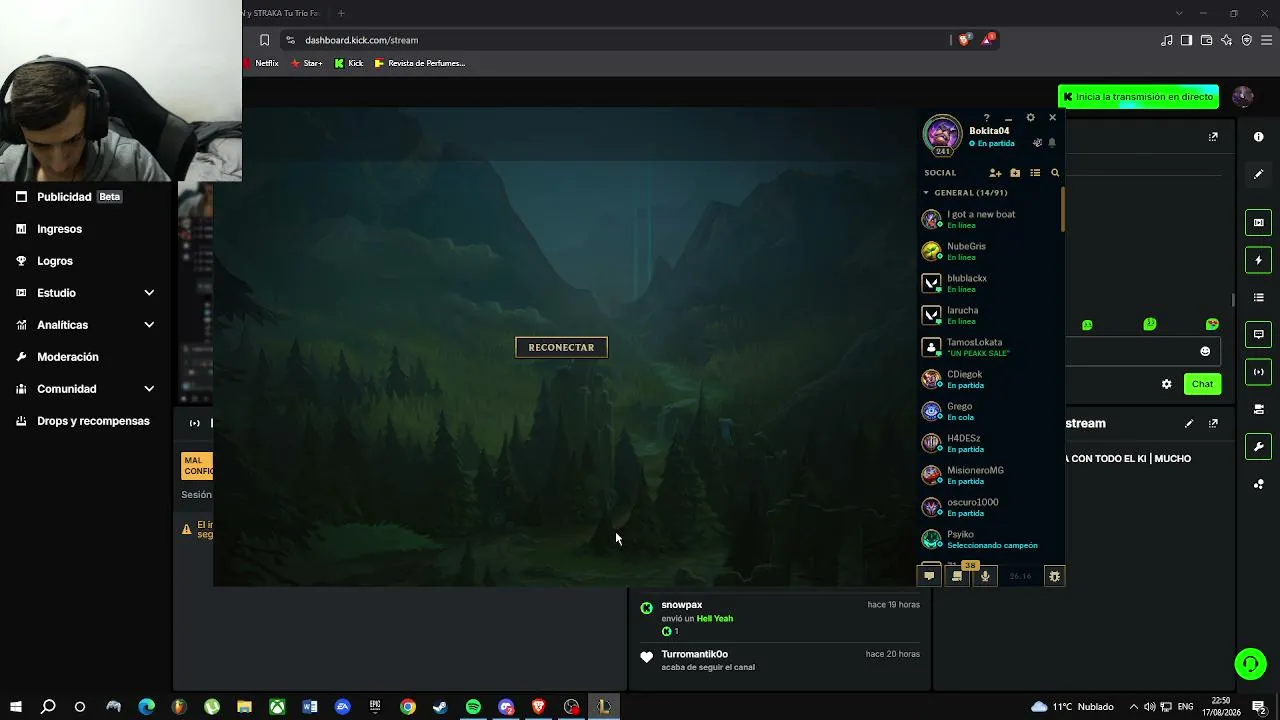Open the League client help question mark
1280x720 pixels.
click(986, 118)
